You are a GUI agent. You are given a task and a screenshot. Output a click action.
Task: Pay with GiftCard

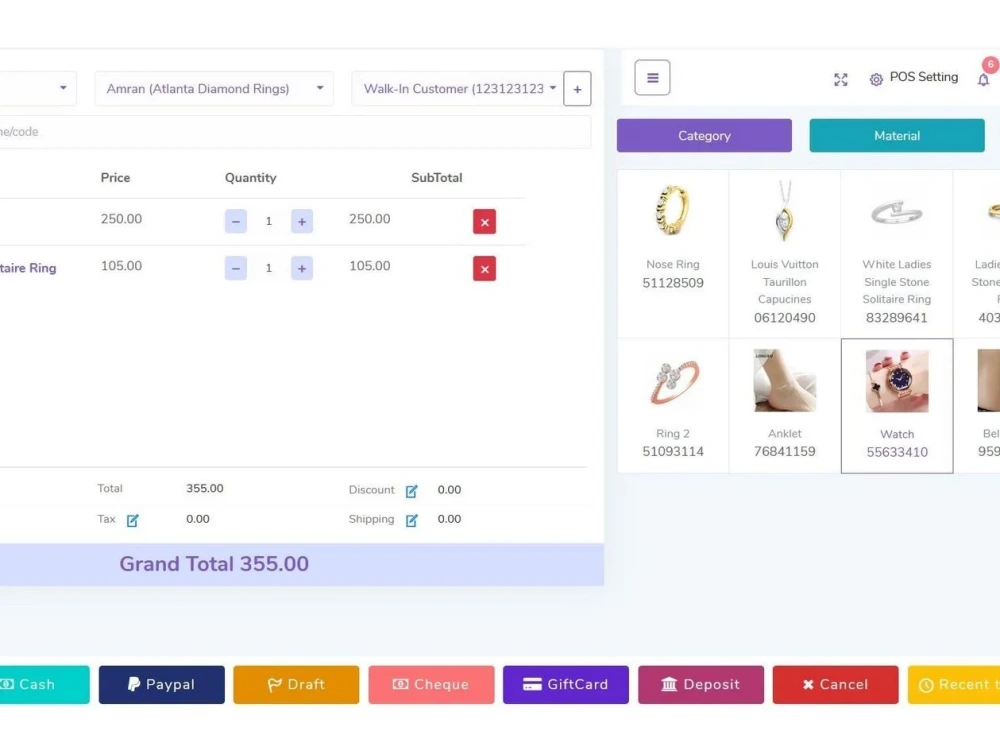[x=566, y=685]
